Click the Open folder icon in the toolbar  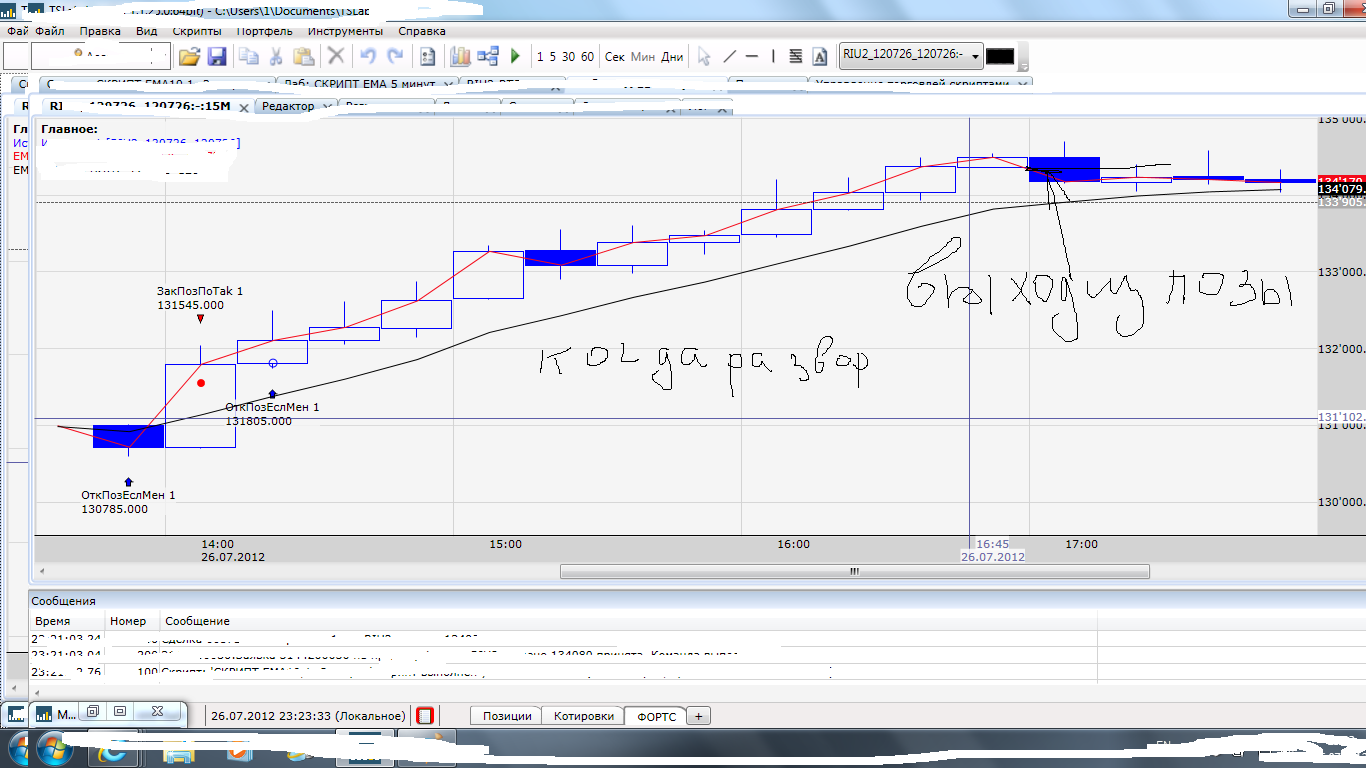pyautogui.click(x=189, y=57)
